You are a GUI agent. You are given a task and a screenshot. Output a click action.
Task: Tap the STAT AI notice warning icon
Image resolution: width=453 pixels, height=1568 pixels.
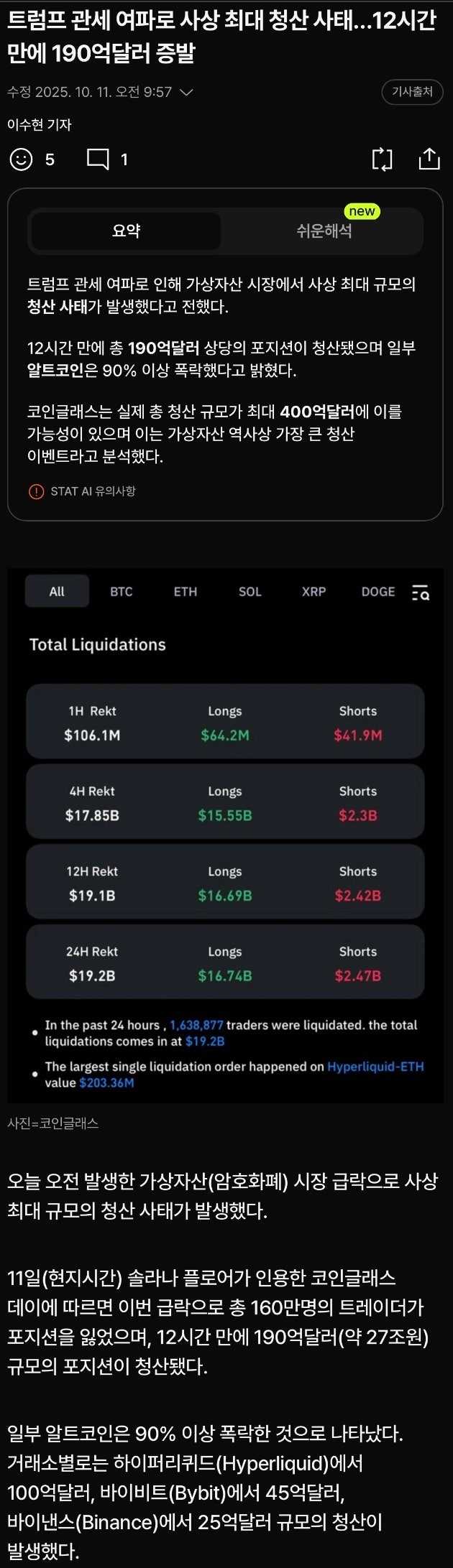(36, 492)
